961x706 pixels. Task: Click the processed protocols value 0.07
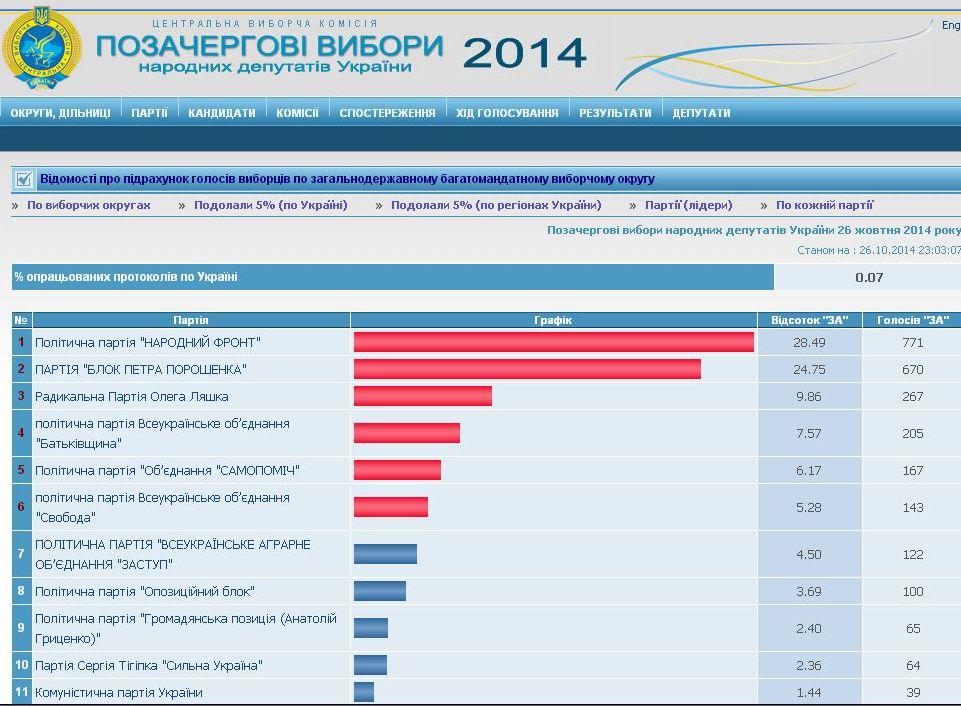coord(869,278)
